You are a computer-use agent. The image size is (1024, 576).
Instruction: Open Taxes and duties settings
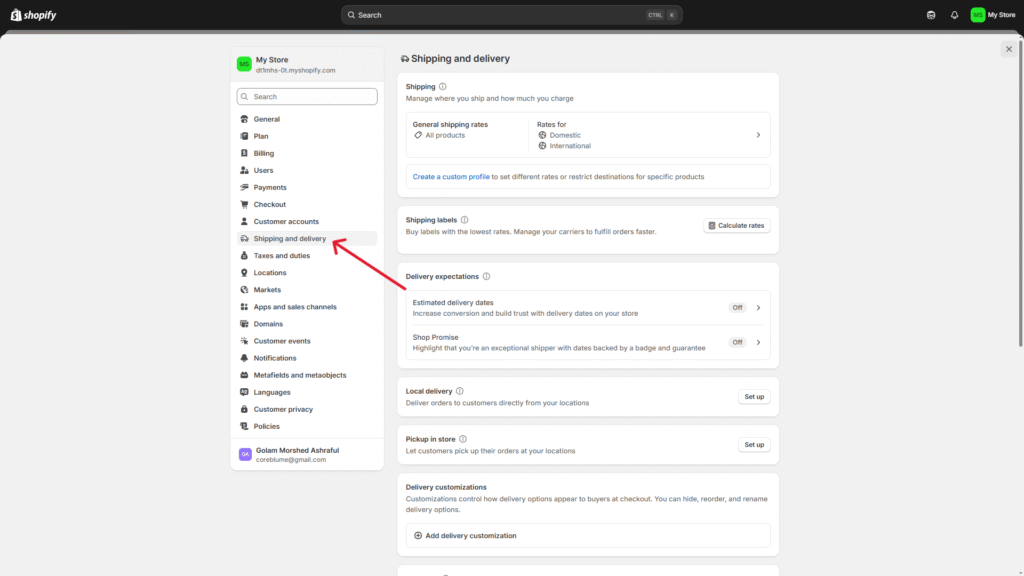click(281, 256)
